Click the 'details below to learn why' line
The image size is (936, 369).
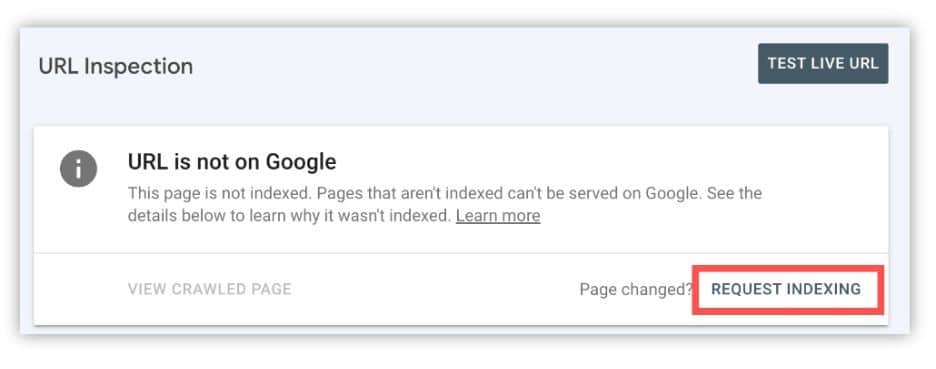290,216
